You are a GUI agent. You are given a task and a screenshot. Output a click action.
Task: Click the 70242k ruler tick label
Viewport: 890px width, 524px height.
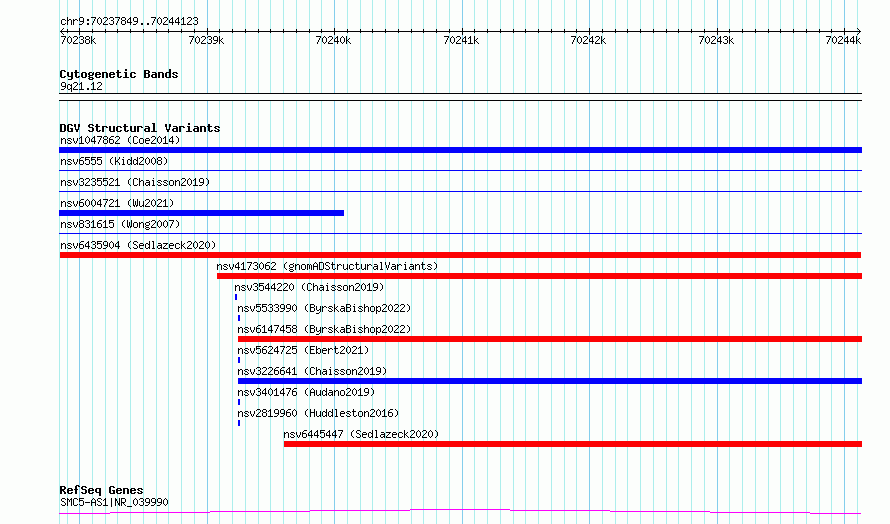click(x=588, y=40)
